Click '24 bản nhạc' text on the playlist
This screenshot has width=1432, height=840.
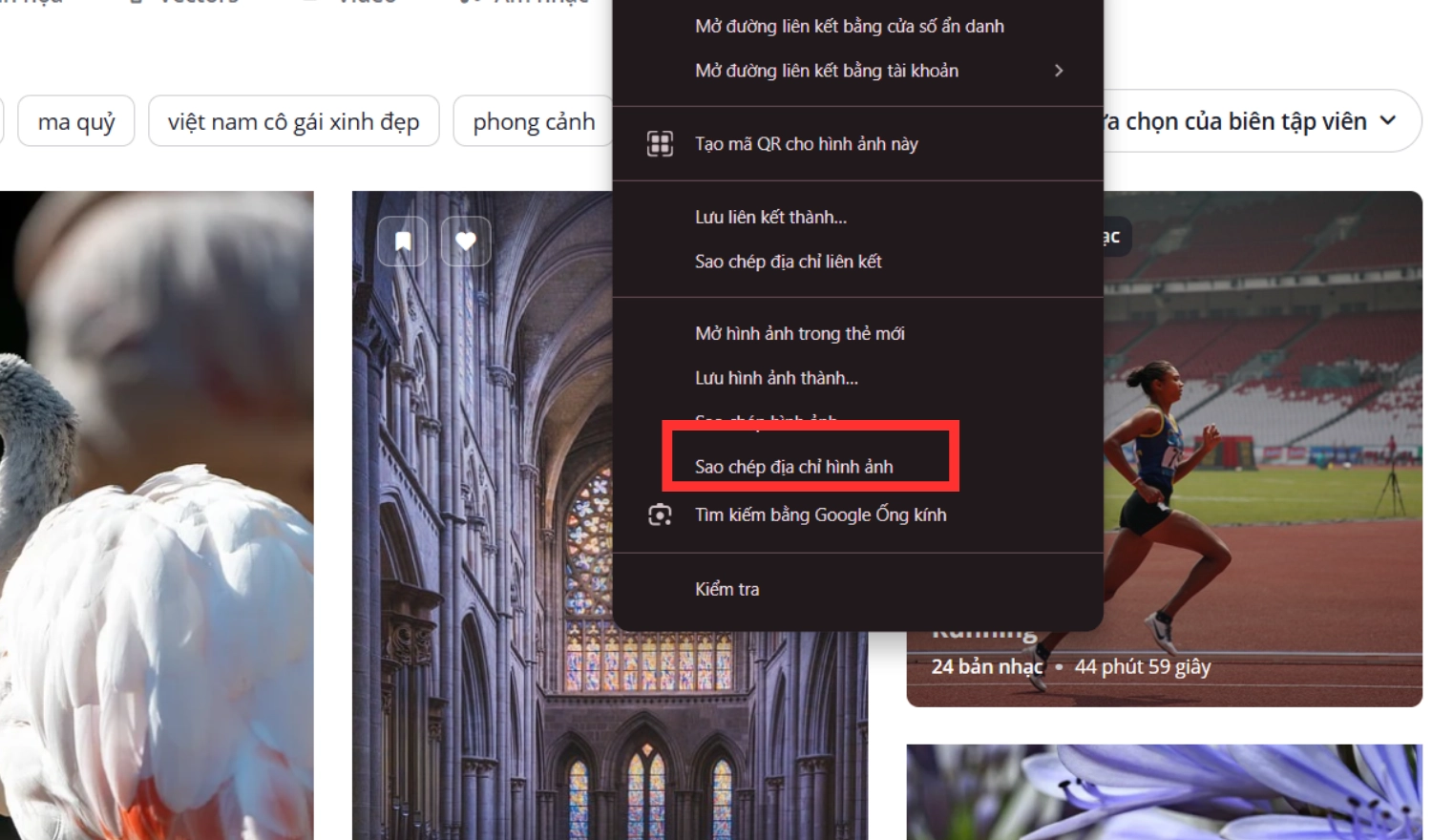(x=987, y=666)
